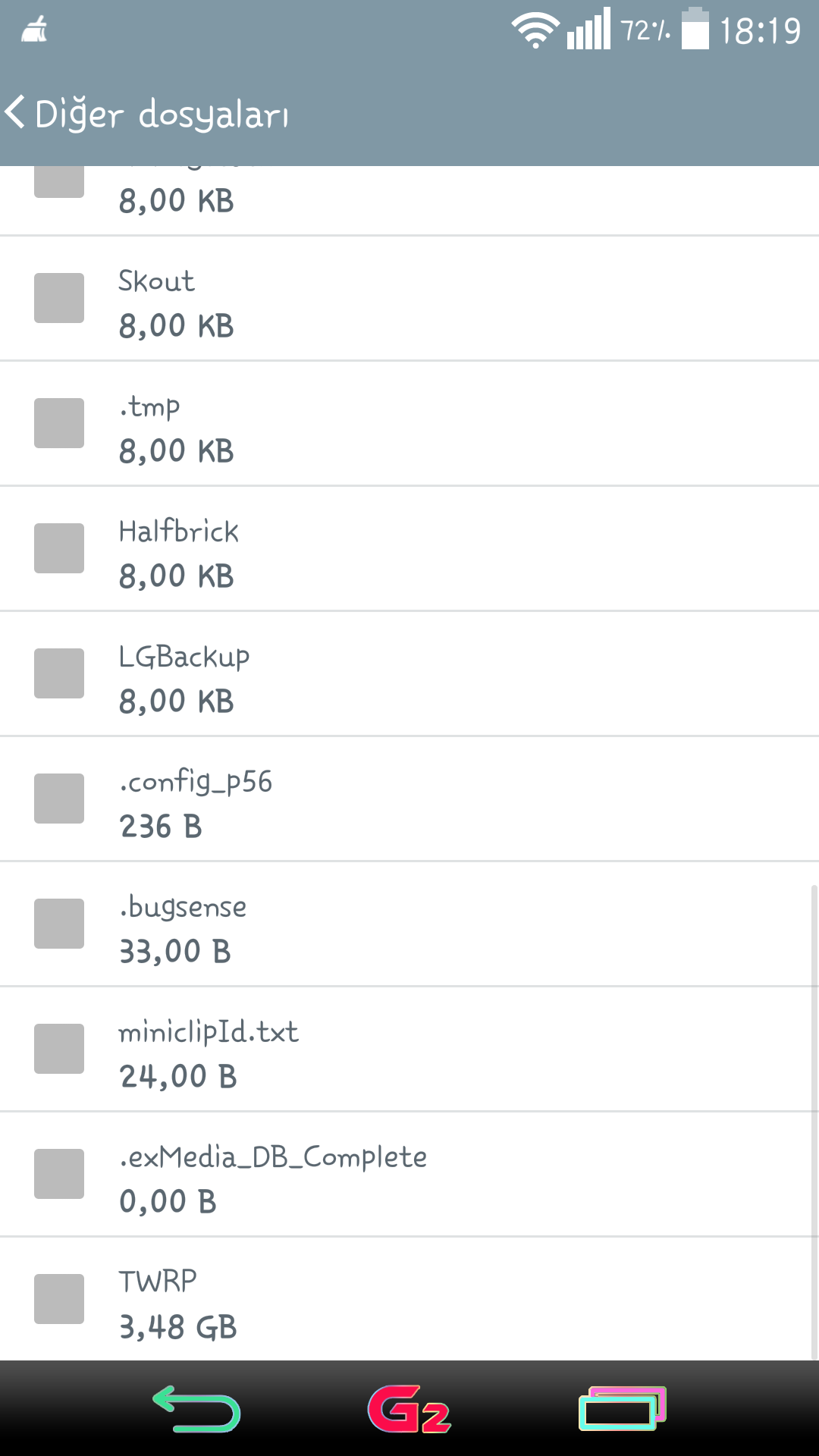Tap the signal strength bars icon
Image resolution: width=819 pixels, height=1456 pixels.
(x=588, y=29)
